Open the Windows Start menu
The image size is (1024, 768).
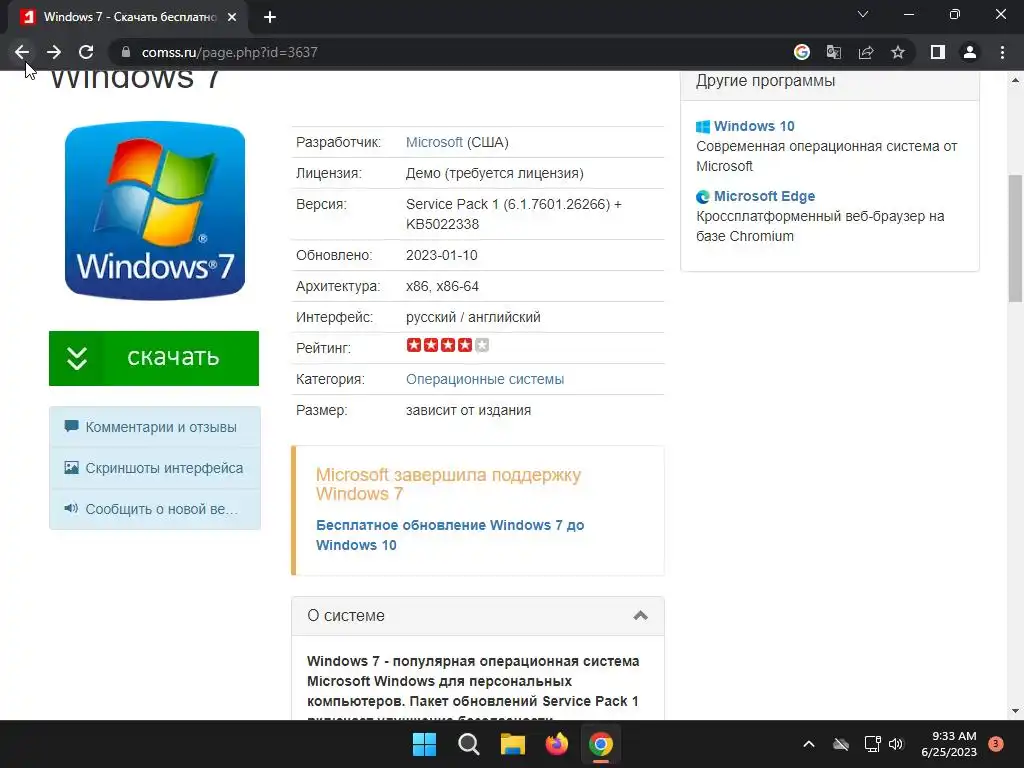click(x=424, y=744)
